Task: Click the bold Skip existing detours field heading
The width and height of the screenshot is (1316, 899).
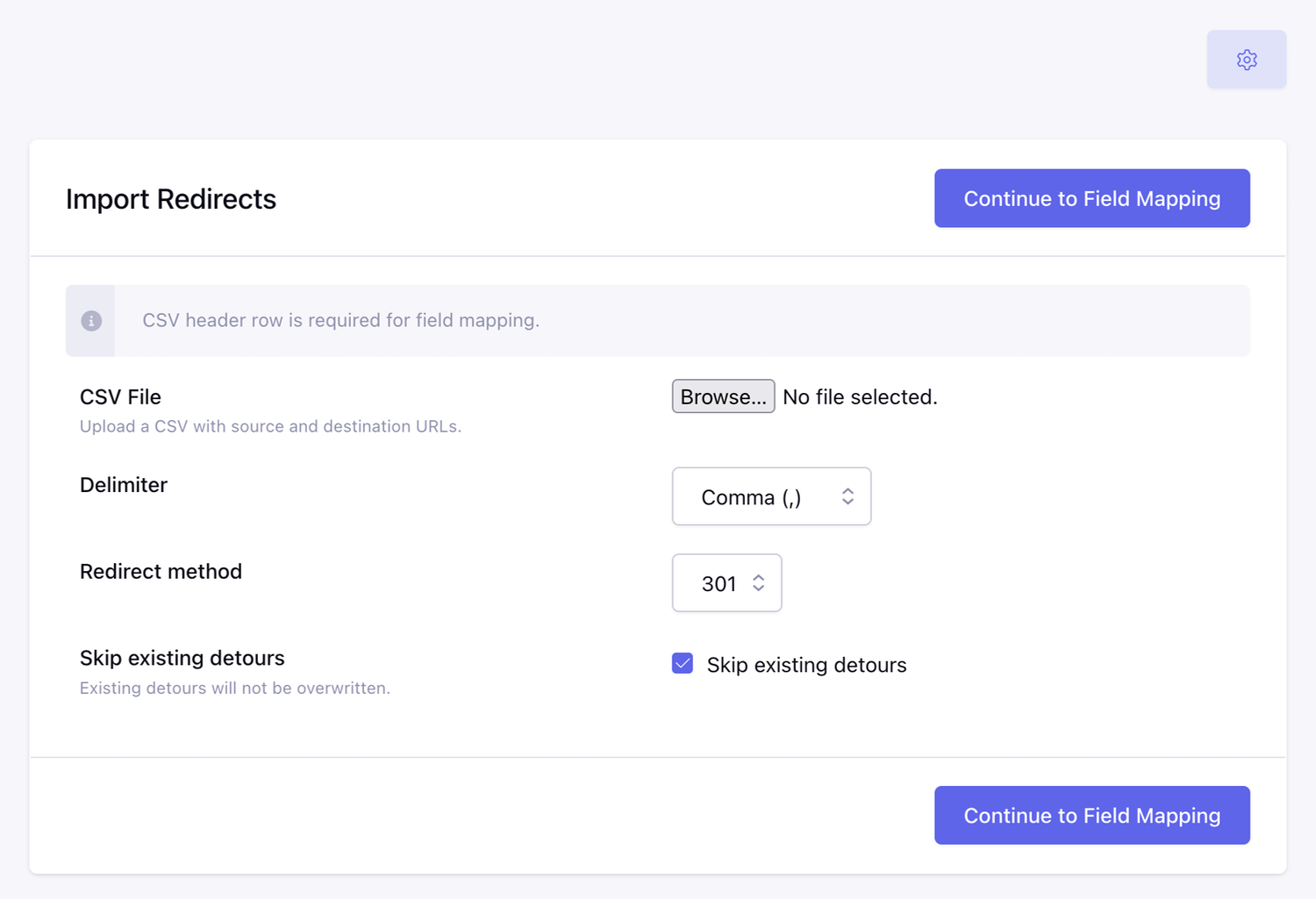Action: (182, 658)
